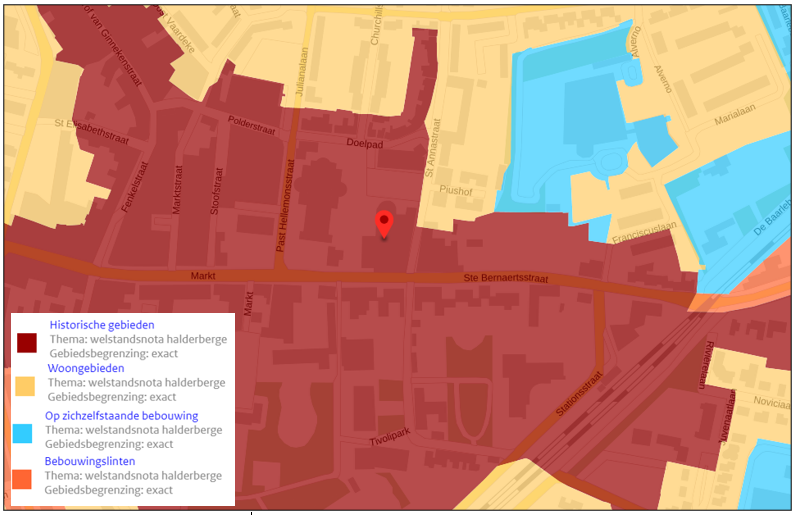
Task: Click the Stationsstraat street label
Action: point(579,394)
